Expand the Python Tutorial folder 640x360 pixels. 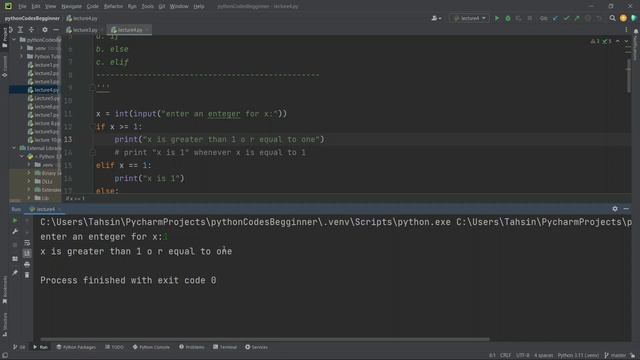tap(22, 56)
